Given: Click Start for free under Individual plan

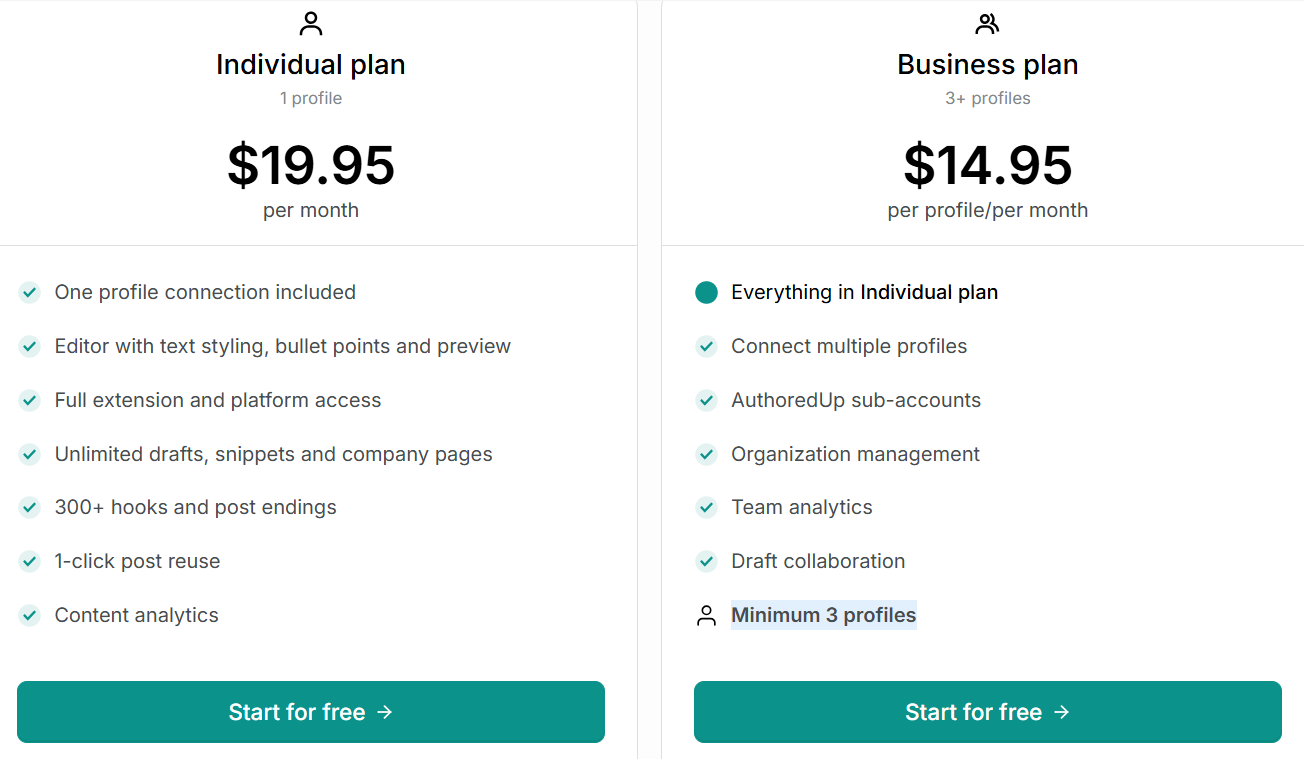Looking at the screenshot, I should click(311, 712).
